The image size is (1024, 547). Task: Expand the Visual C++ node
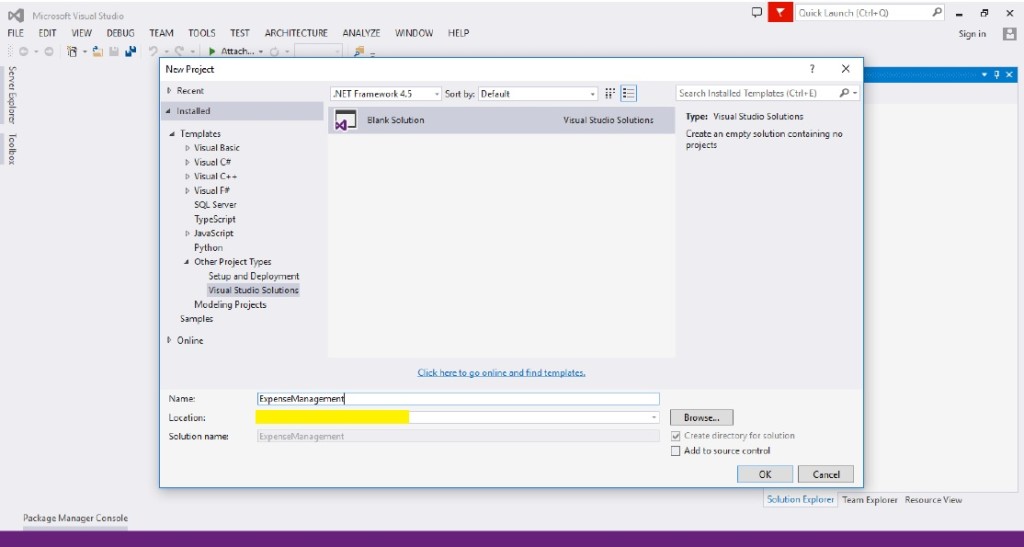(x=187, y=177)
